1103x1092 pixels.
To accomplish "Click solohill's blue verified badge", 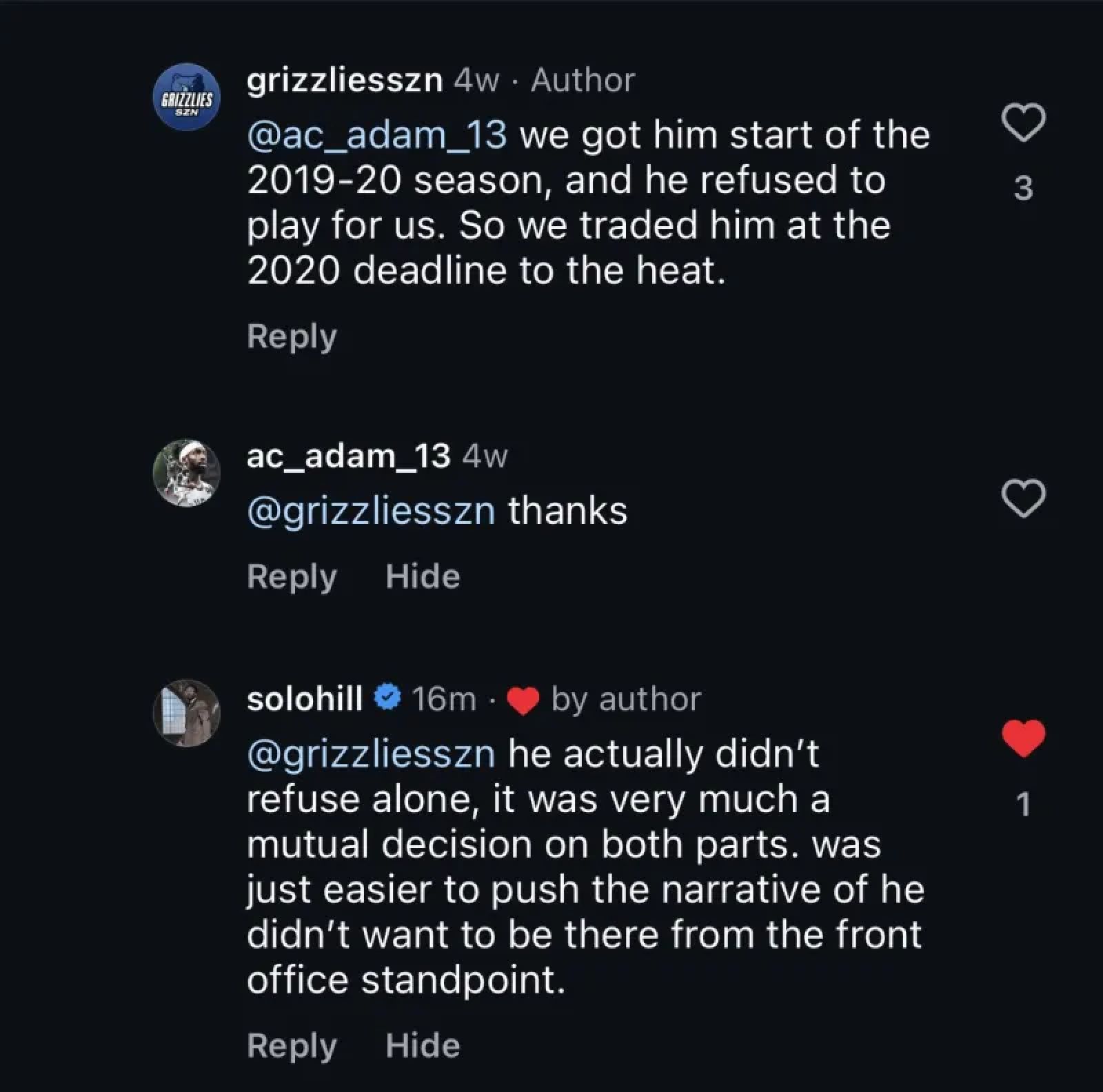I will [x=388, y=698].
